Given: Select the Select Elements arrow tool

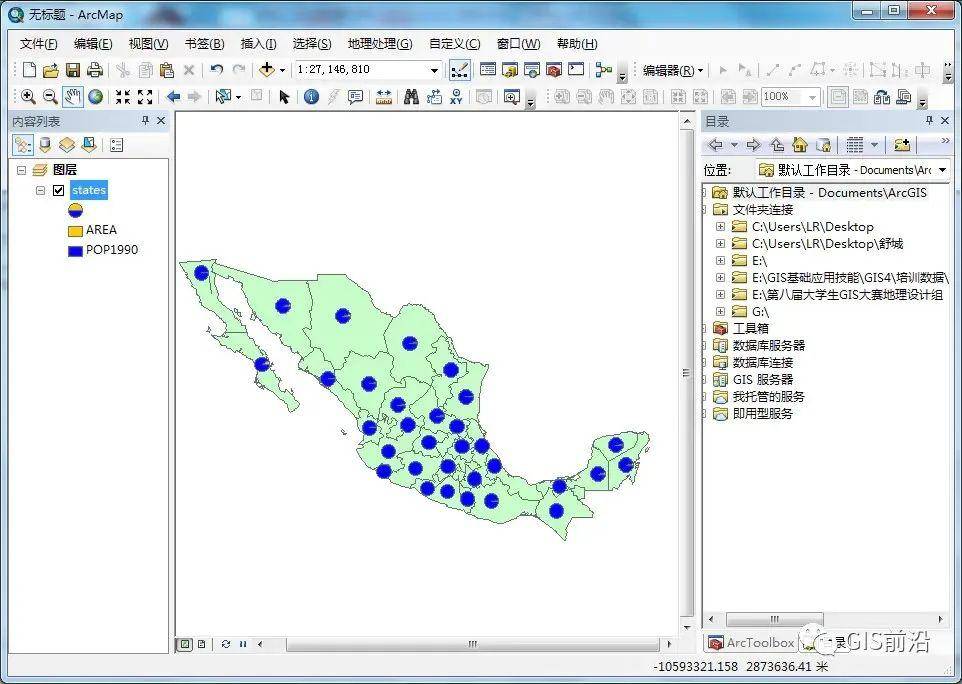Looking at the screenshot, I should click(x=283, y=97).
